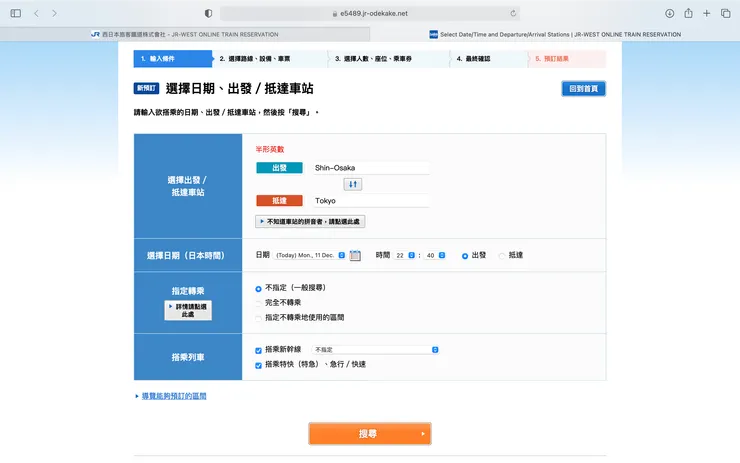Select step 5 預訂結果
The height and width of the screenshot is (463, 740).
pos(567,59)
